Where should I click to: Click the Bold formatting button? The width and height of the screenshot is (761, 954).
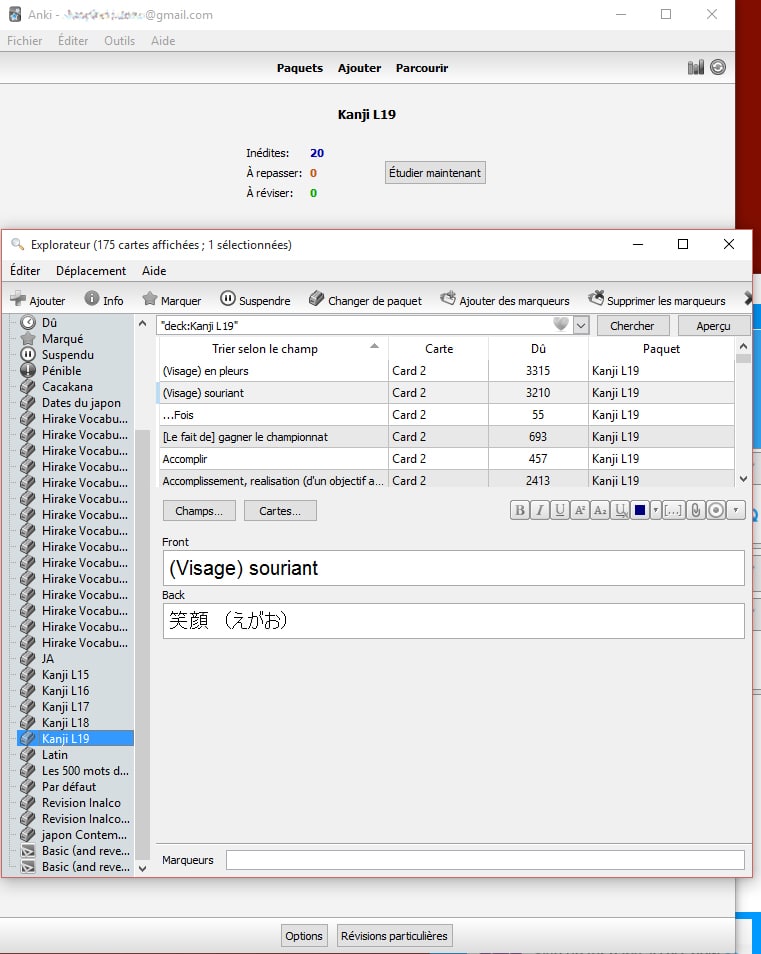pos(519,510)
